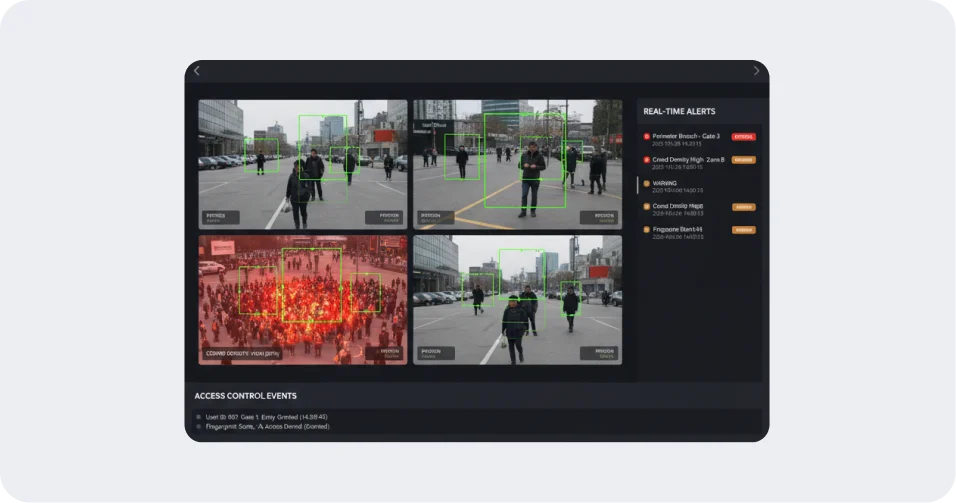This screenshot has height=503, width=956.
Task: Click orange icon on the fourth alert row
Action: 646,207
